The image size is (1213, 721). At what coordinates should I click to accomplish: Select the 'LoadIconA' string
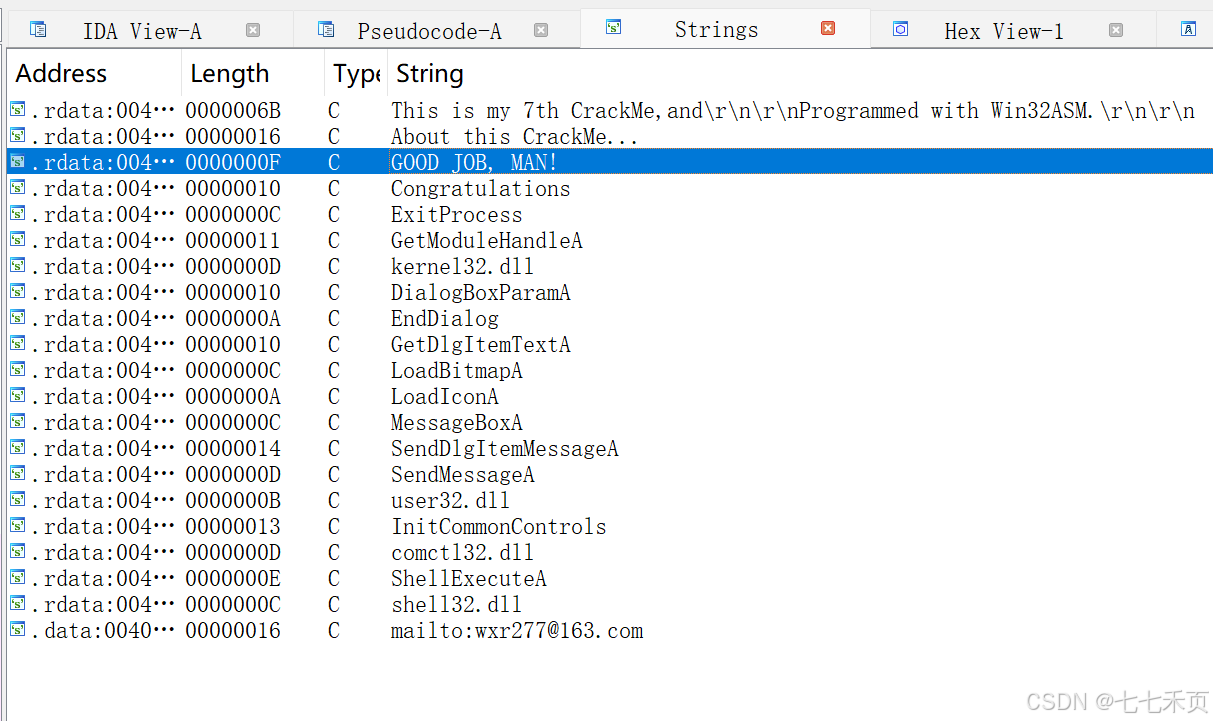(x=444, y=397)
